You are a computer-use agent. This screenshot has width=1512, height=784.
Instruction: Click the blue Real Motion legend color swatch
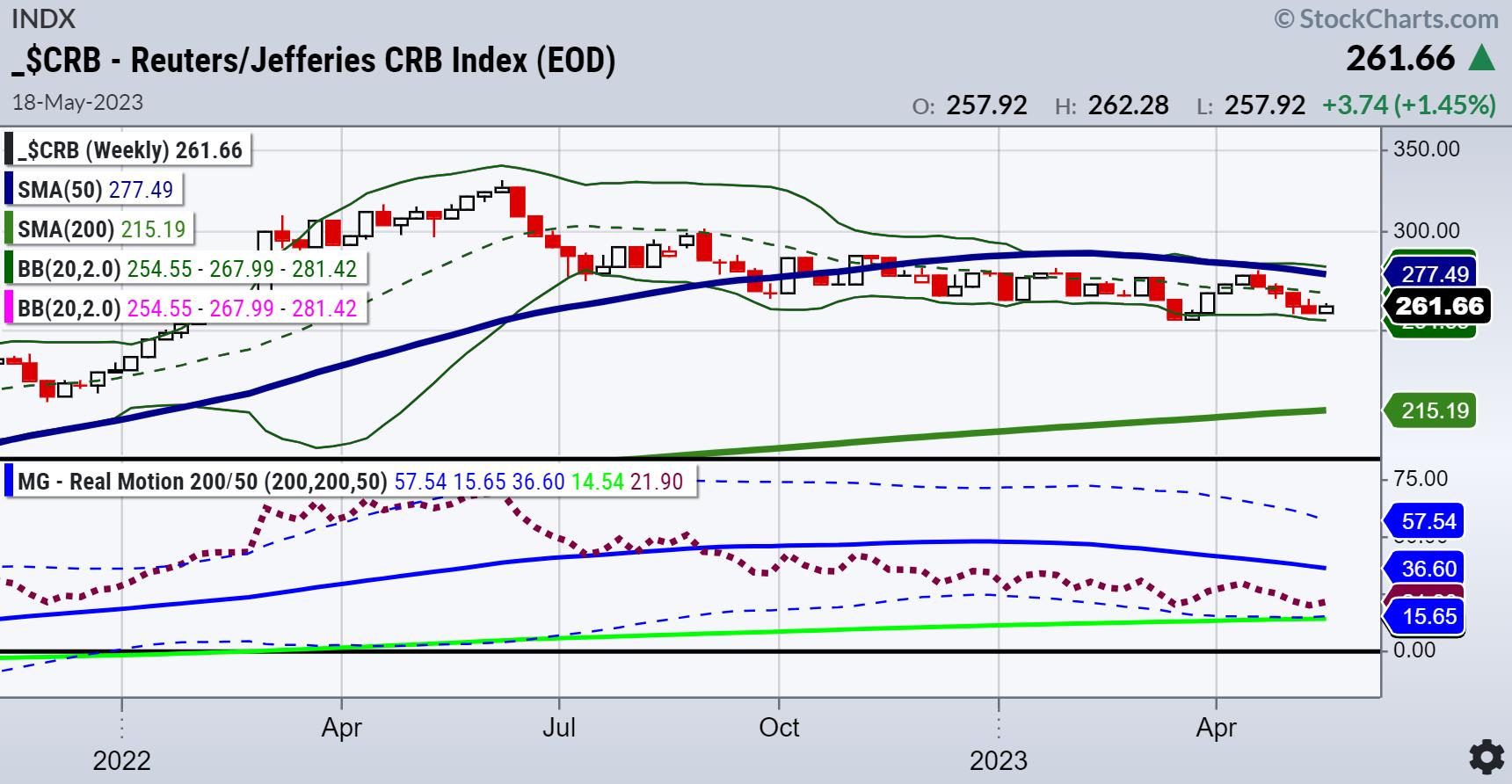coord(9,482)
